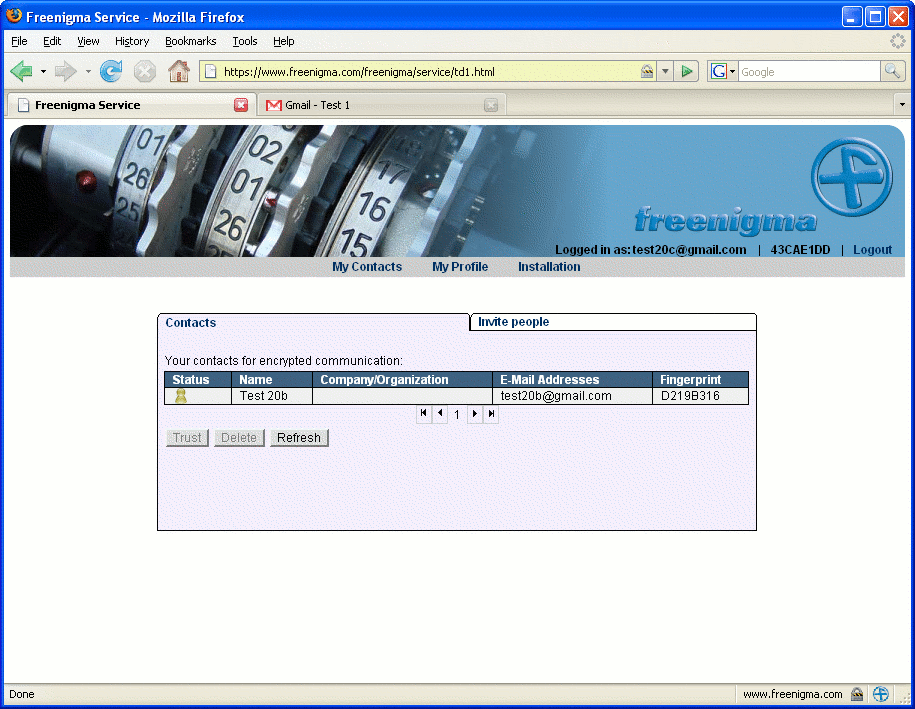The image size is (915, 709).
Task: Click the greyed Forward arrow button
Action: point(65,71)
